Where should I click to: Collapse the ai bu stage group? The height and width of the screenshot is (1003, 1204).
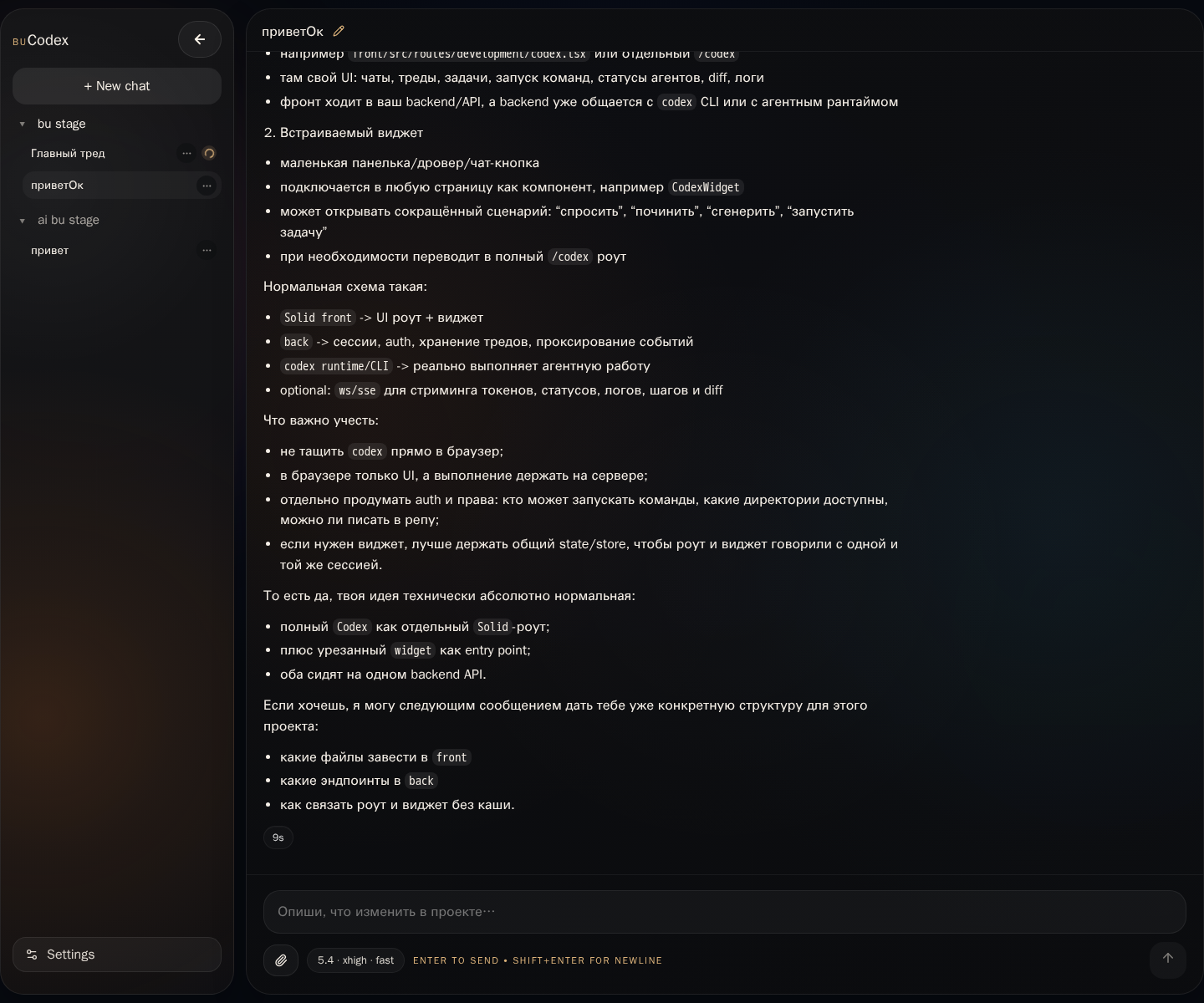pyautogui.click(x=23, y=221)
